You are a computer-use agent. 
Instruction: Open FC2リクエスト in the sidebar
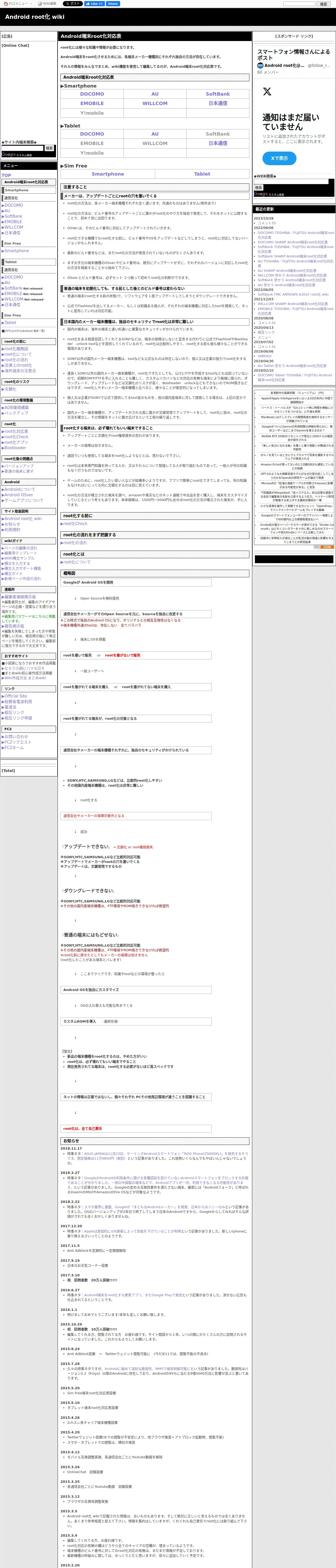point(16,742)
